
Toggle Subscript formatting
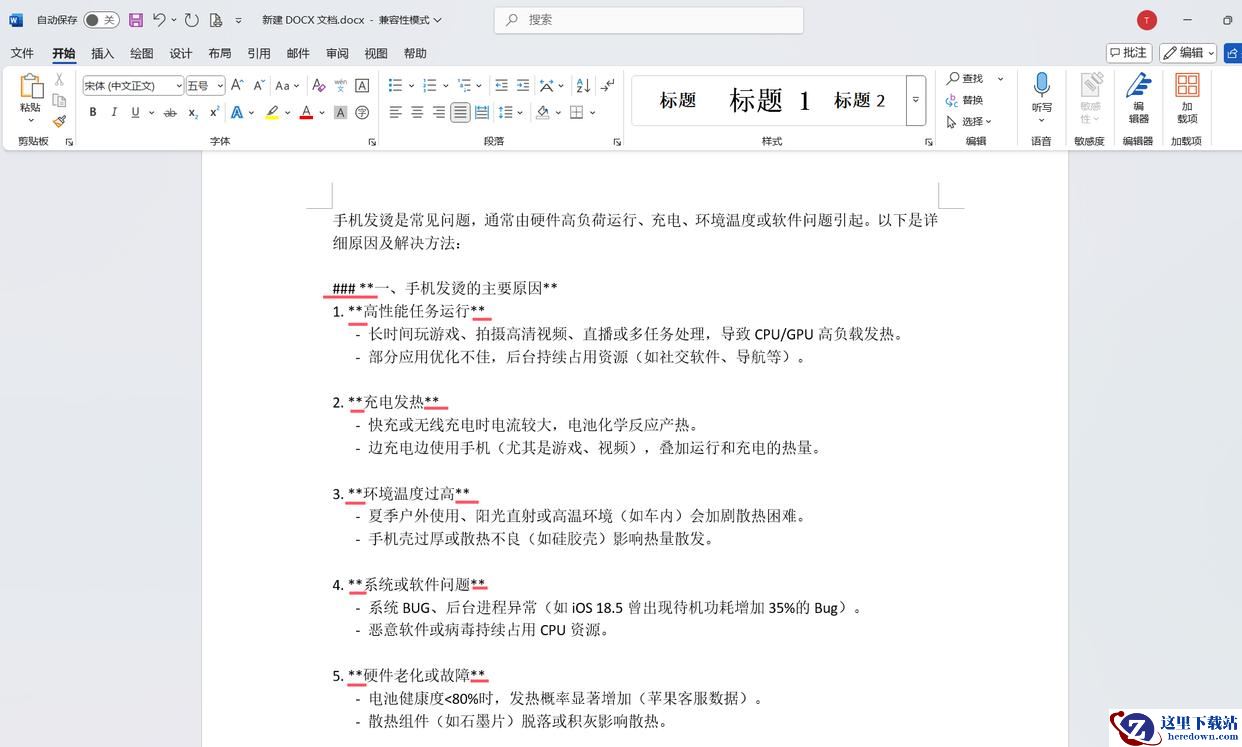tap(192, 113)
